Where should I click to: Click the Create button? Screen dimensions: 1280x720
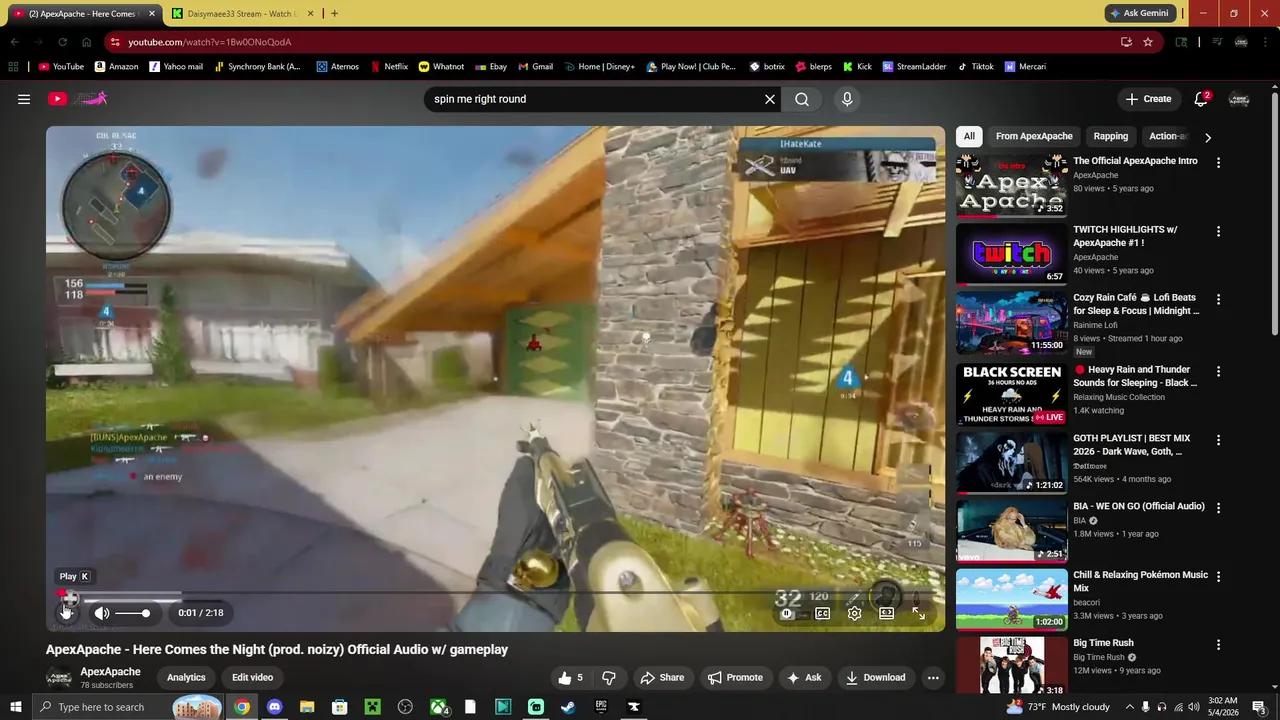(1148, 99)
